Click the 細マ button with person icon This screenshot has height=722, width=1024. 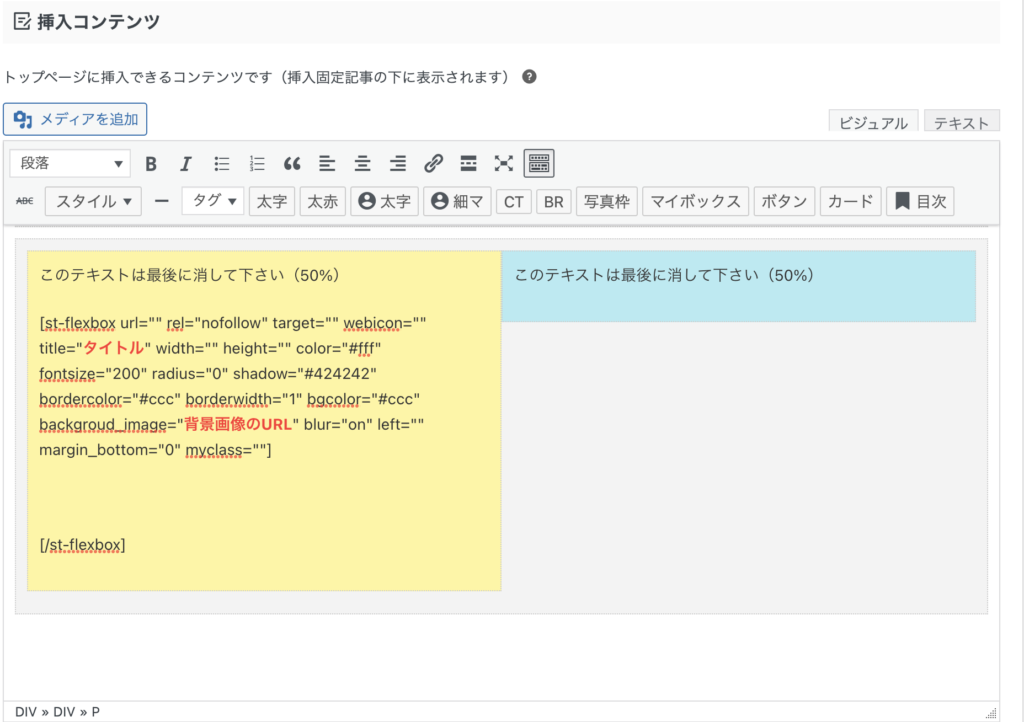coord(457,201)
